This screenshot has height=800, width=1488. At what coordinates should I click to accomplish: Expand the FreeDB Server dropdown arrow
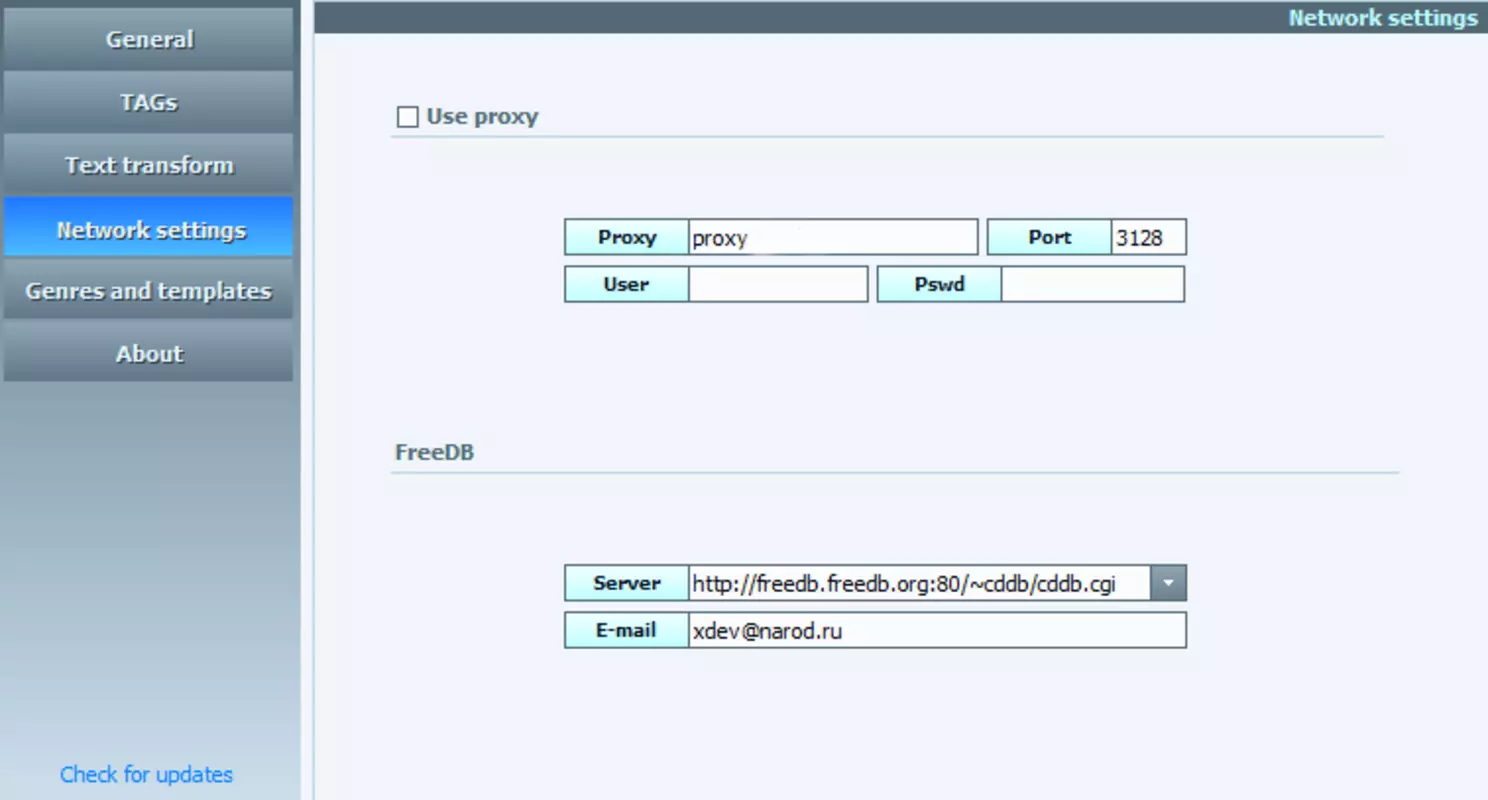pos(1168,583)
